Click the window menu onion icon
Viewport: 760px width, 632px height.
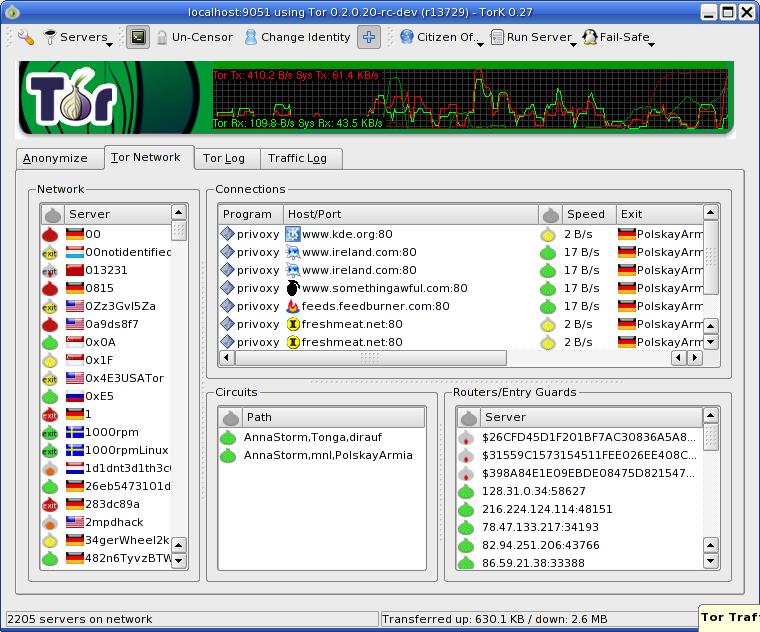pos(12,12)
